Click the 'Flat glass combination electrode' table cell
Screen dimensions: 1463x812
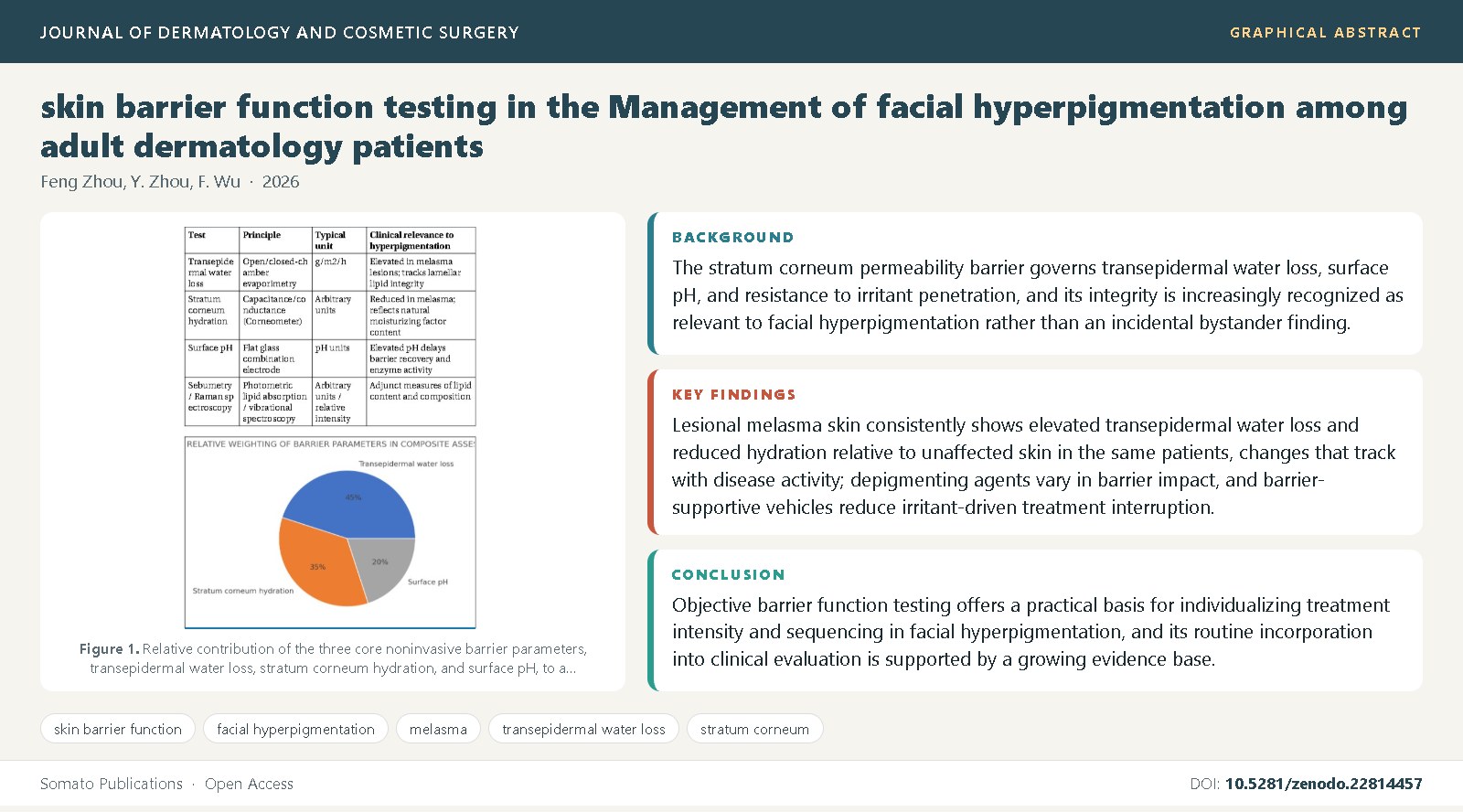click(x=275, y=358)
